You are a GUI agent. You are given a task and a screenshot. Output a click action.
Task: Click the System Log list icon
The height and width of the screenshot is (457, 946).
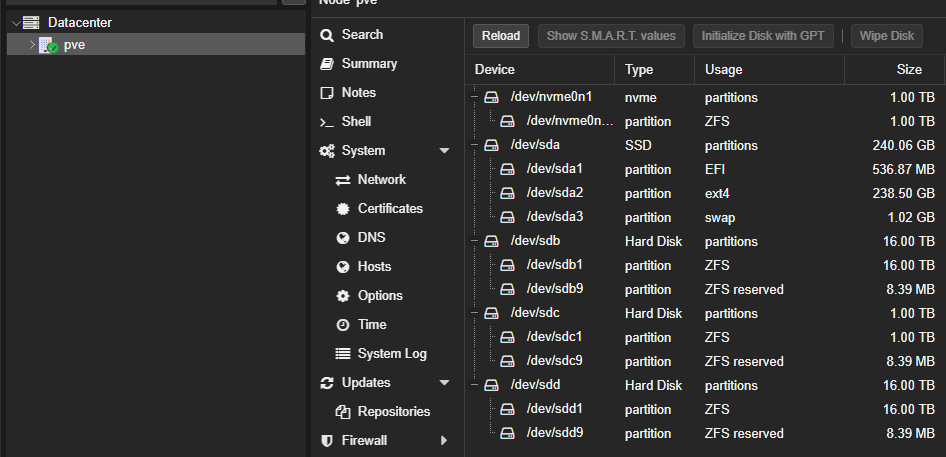[343, 354]
